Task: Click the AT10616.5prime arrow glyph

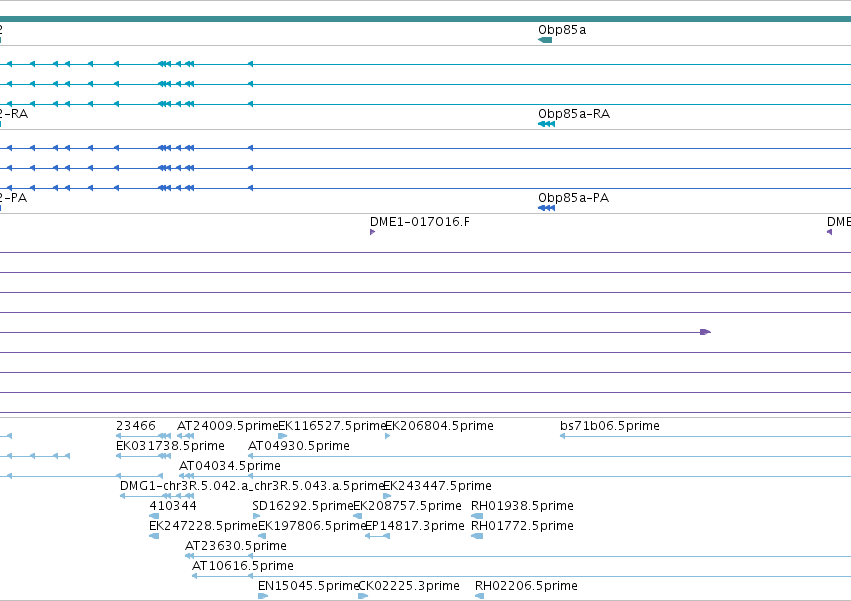Action: pos(521,577)
